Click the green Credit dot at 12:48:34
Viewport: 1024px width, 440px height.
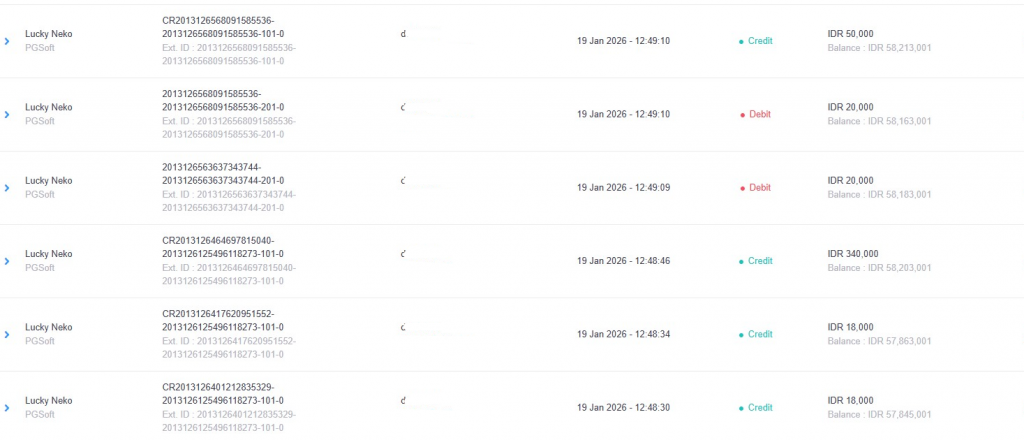coord(741,335)
